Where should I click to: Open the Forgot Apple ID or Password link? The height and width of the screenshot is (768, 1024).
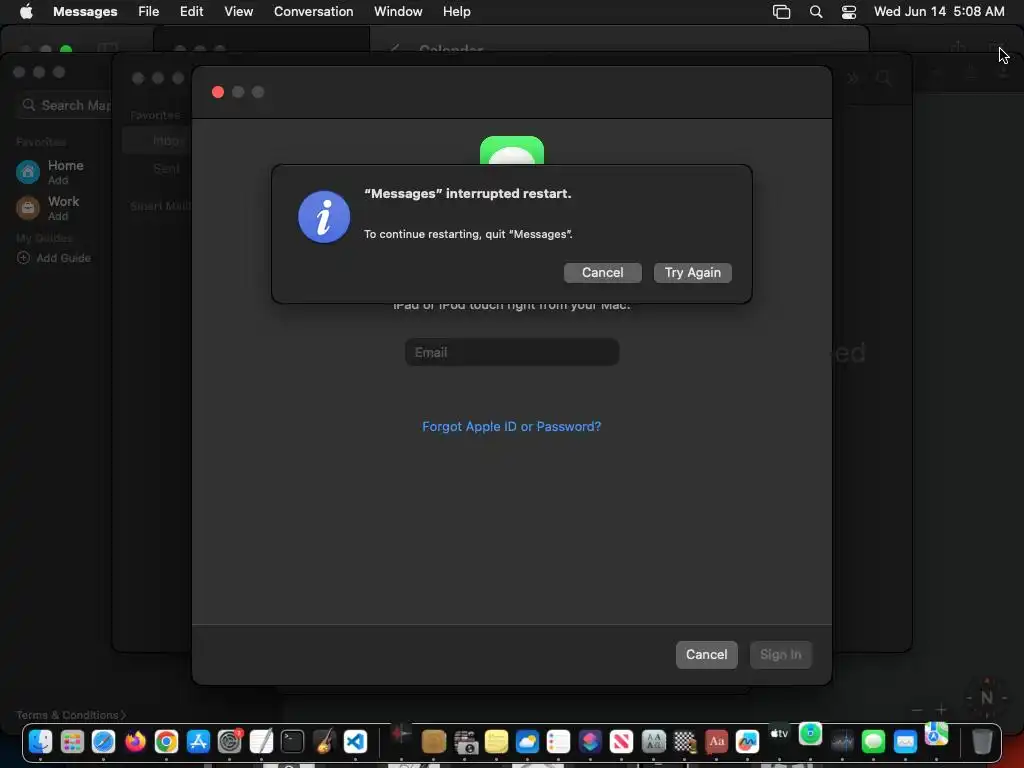[511, 426]
